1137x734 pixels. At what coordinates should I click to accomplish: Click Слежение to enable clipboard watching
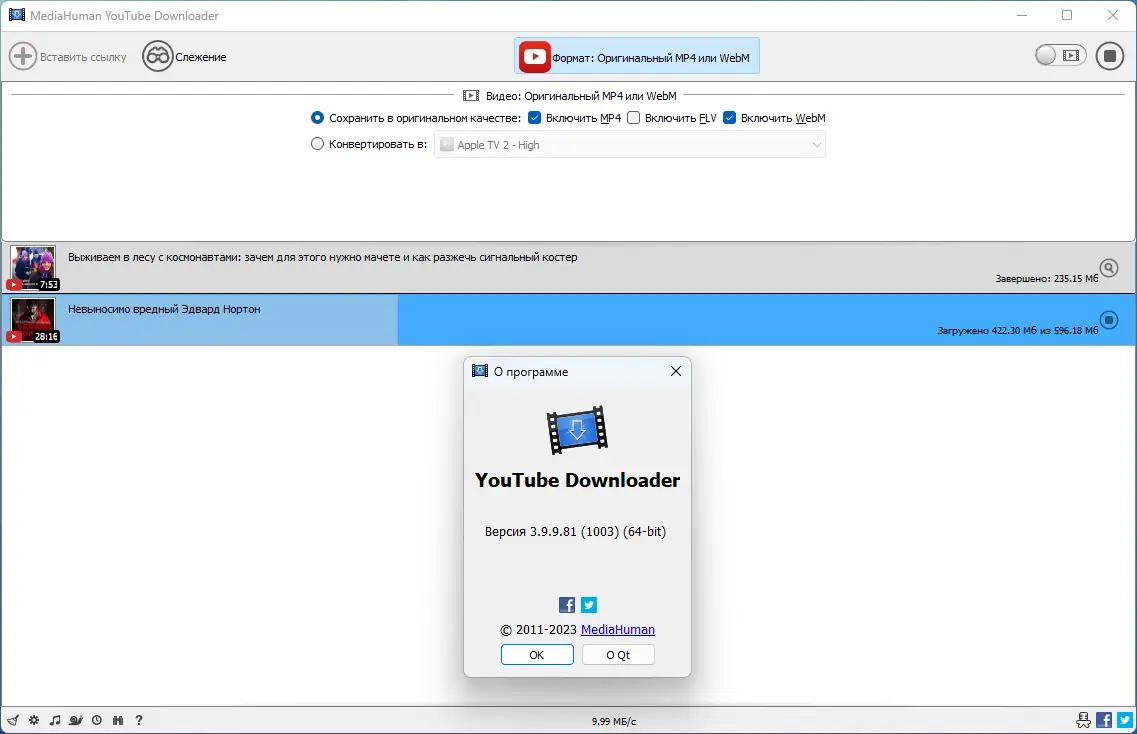(x=184, y=56)
